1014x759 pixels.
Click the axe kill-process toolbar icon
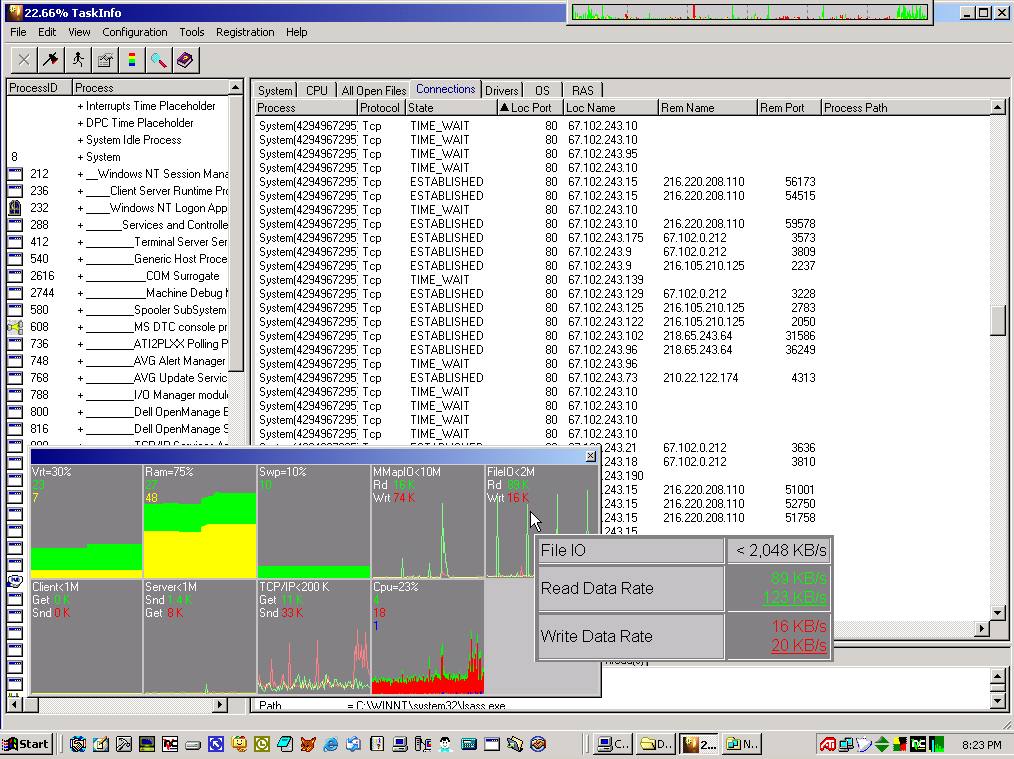pos(50,60)
